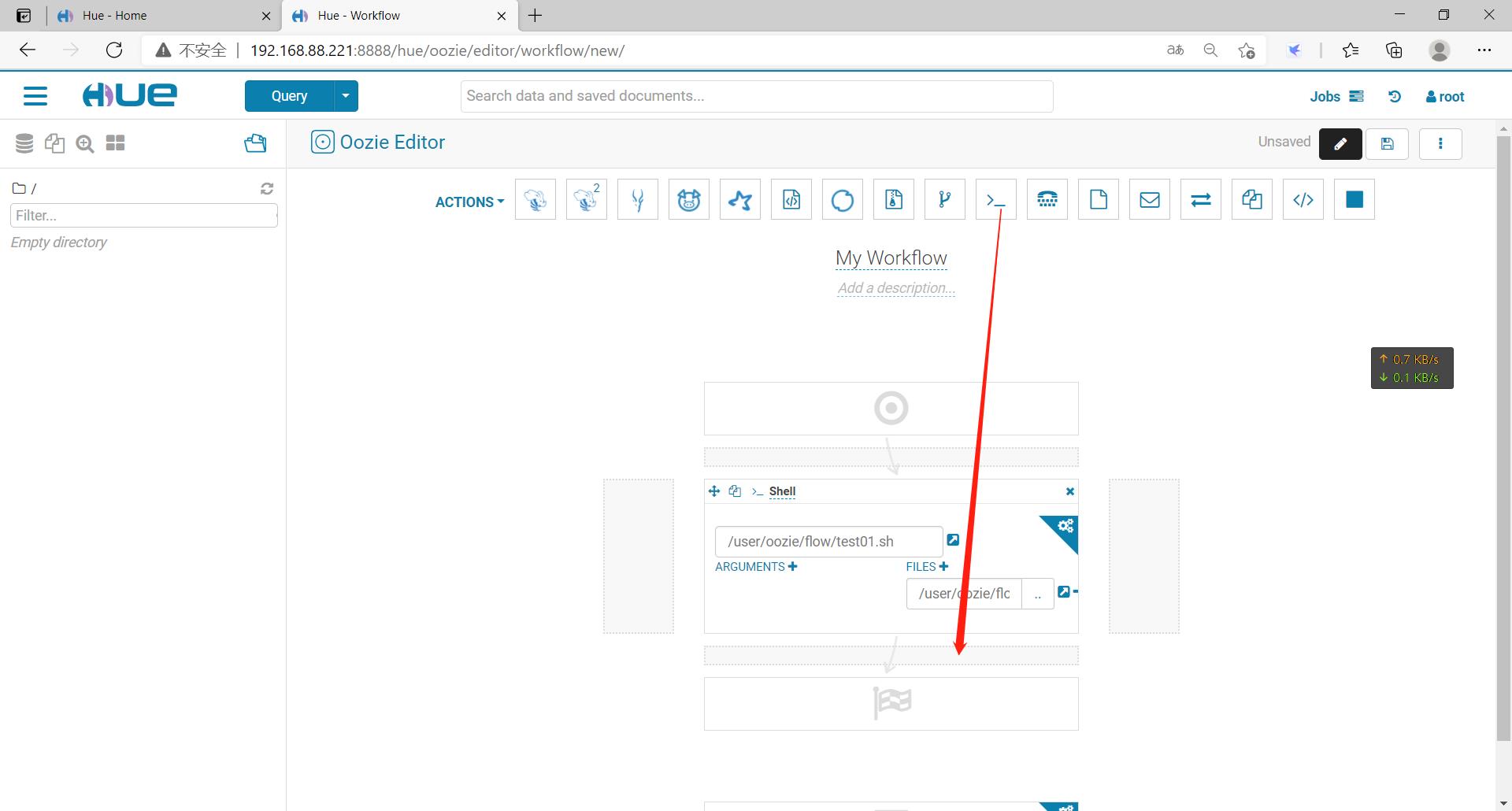Select the Hive Script action icon
This screenshot has height=811, width=1512.
(535, 200)
